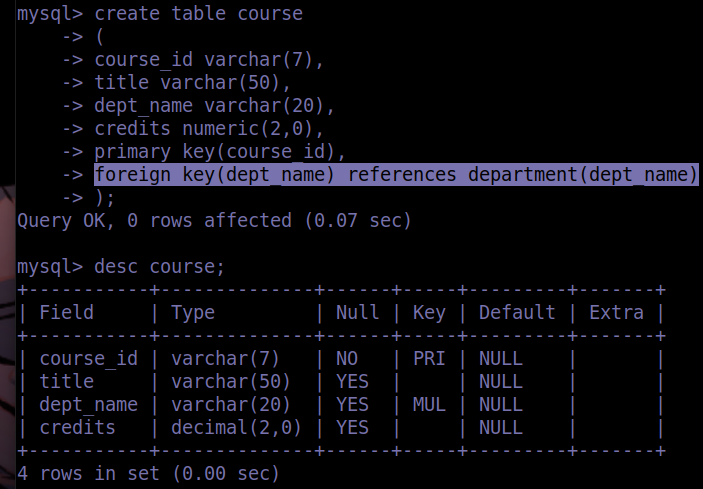Viewport: 703px width, 489px height.
Task: Click the highlighted foreign key constraint line
Action: tap(395, 175)
